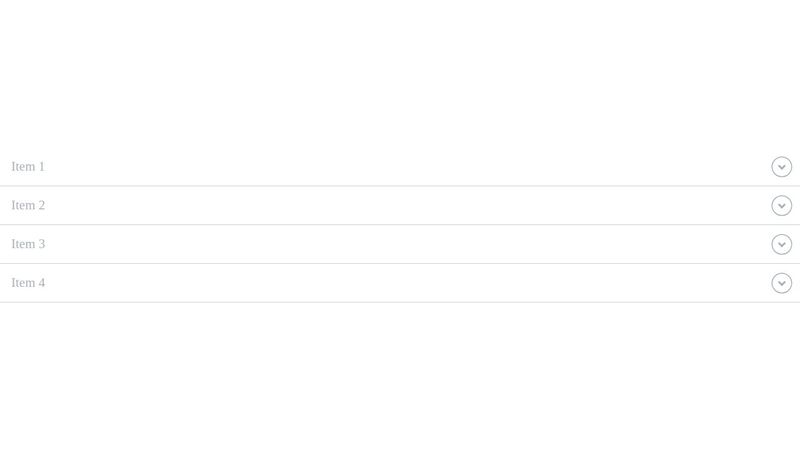Expand Item 1 using its circled chevron
This screenshot has width=800, height=450.
(781, 167)
